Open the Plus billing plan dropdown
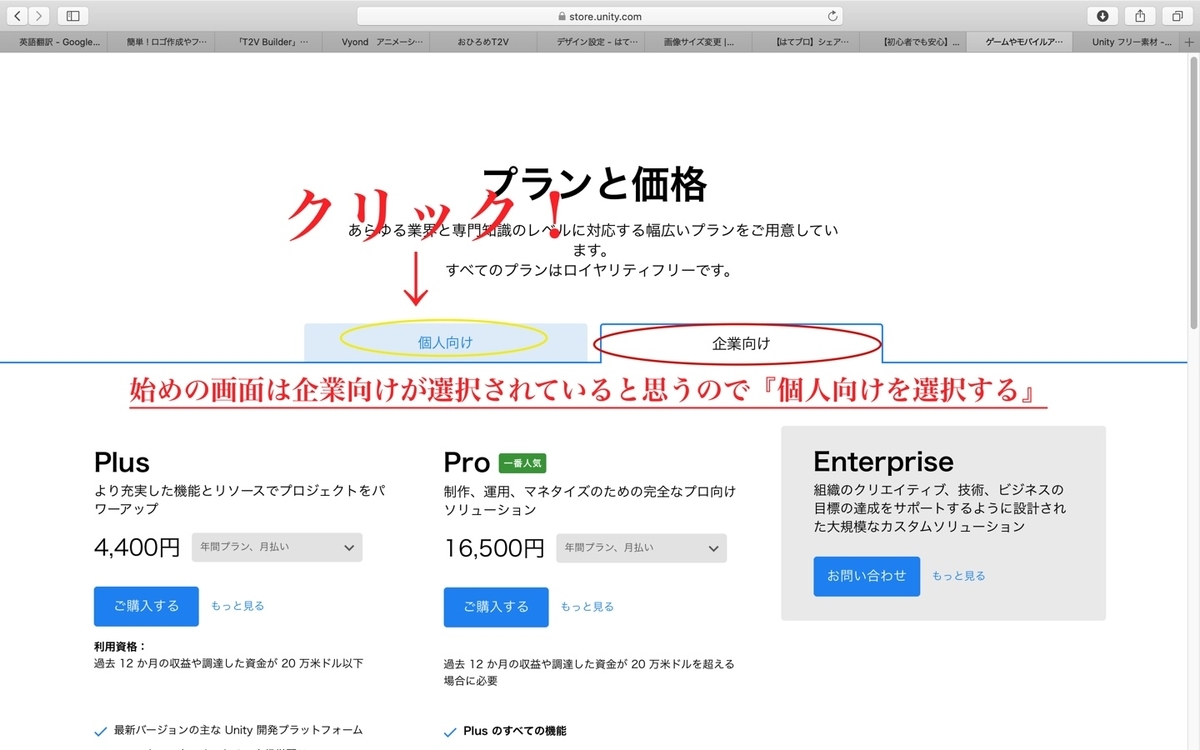 pos(277,547)
